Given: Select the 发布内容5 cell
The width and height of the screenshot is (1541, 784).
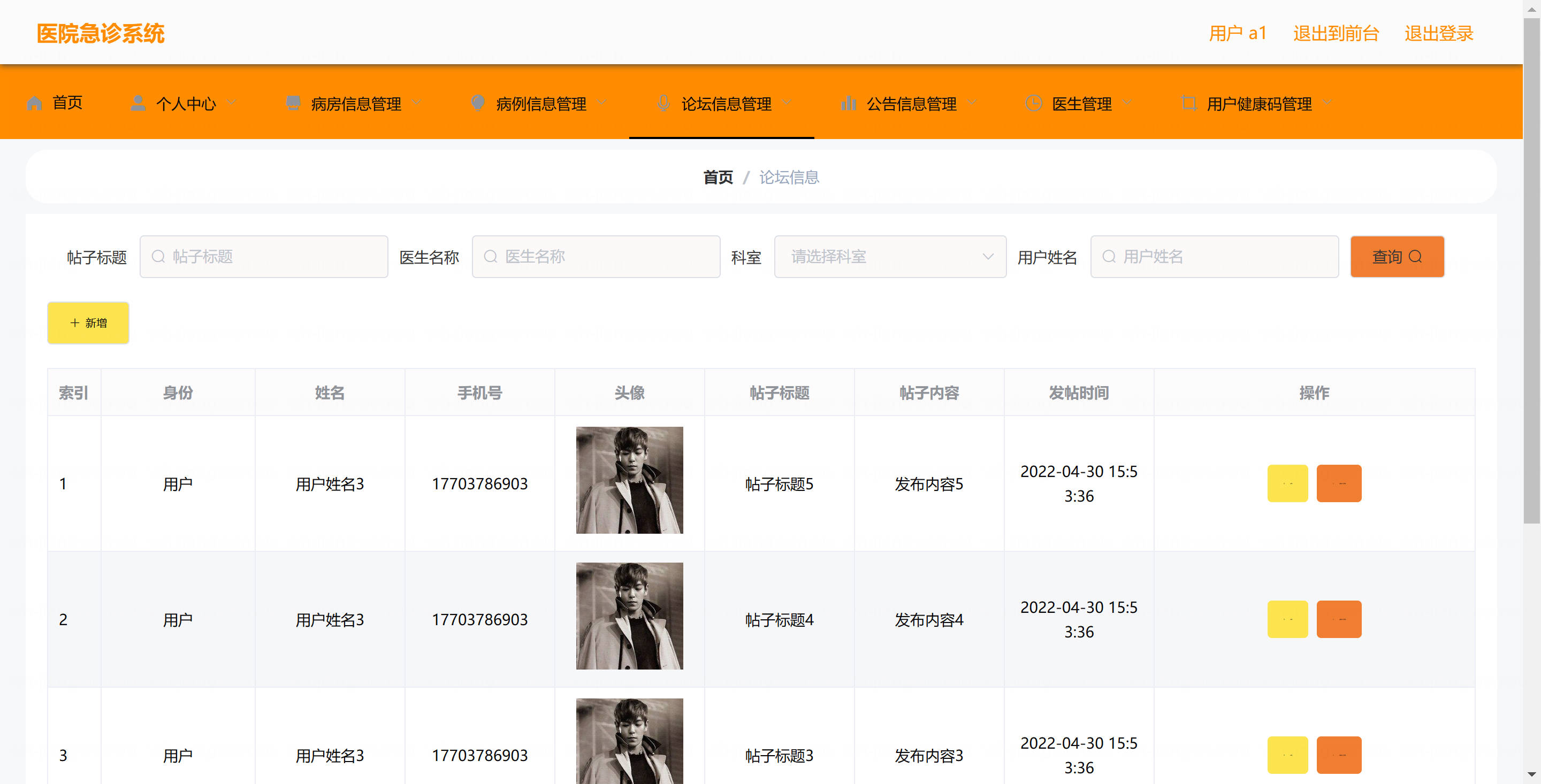Looking at the screenshot, I should [x=929, y=484].
